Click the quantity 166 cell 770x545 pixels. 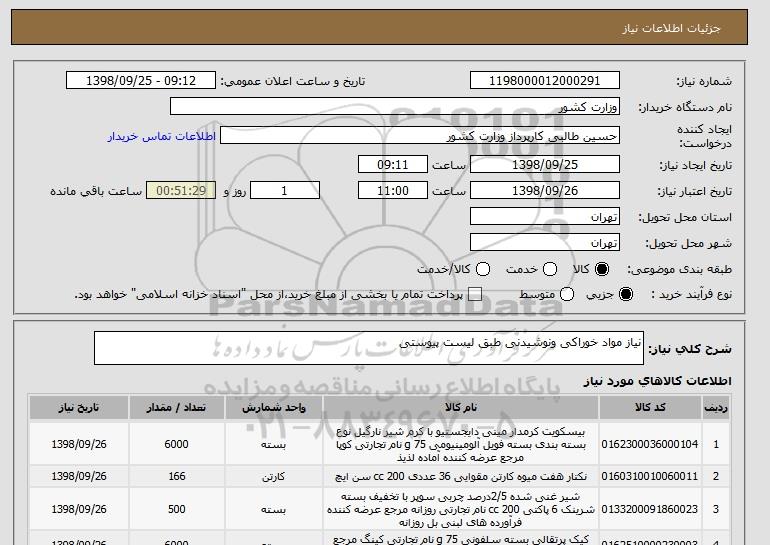(176, 476)
